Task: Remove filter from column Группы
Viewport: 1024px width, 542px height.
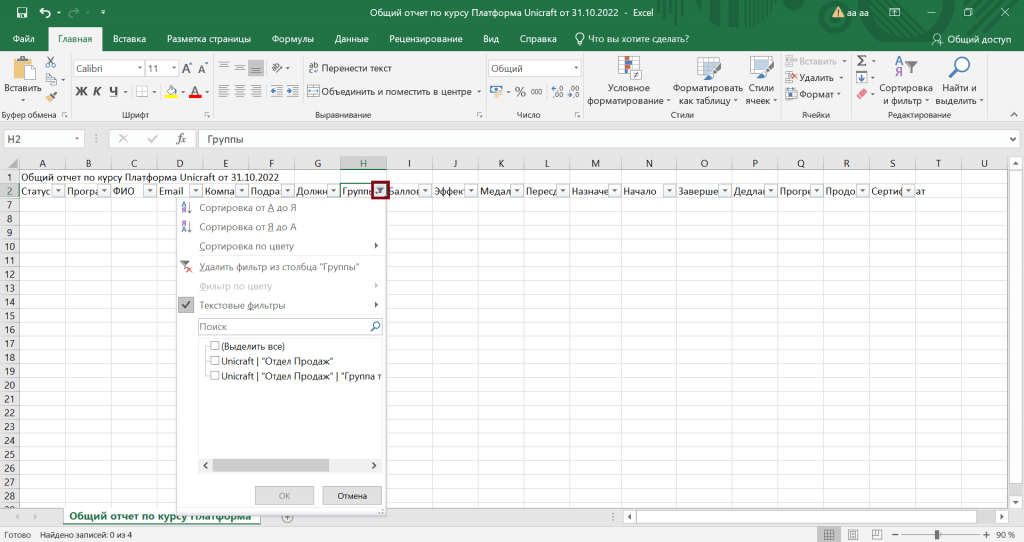Action: coord(279,267)
